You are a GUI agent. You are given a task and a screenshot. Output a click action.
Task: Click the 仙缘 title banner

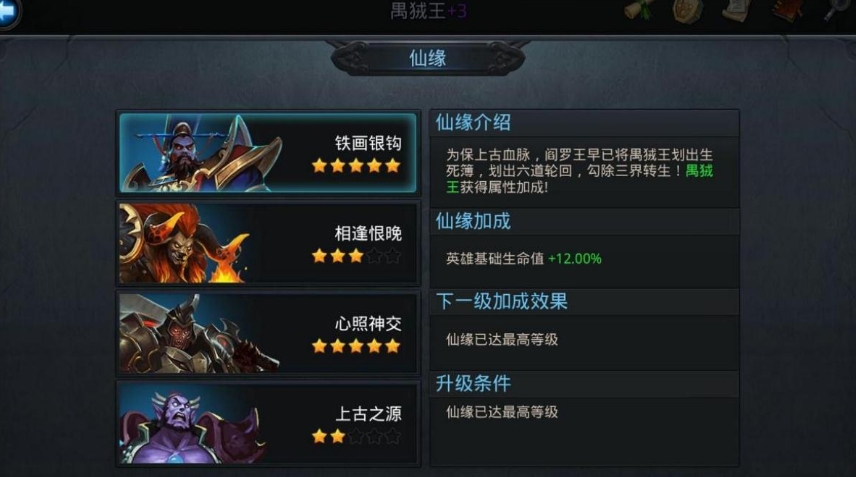427,58
